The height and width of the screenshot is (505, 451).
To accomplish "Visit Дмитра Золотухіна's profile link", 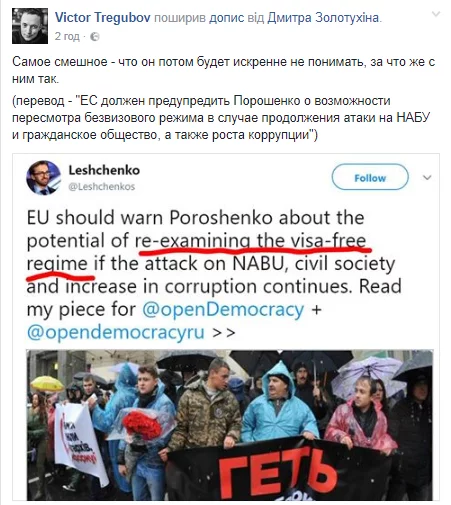I will pos(323,17).
